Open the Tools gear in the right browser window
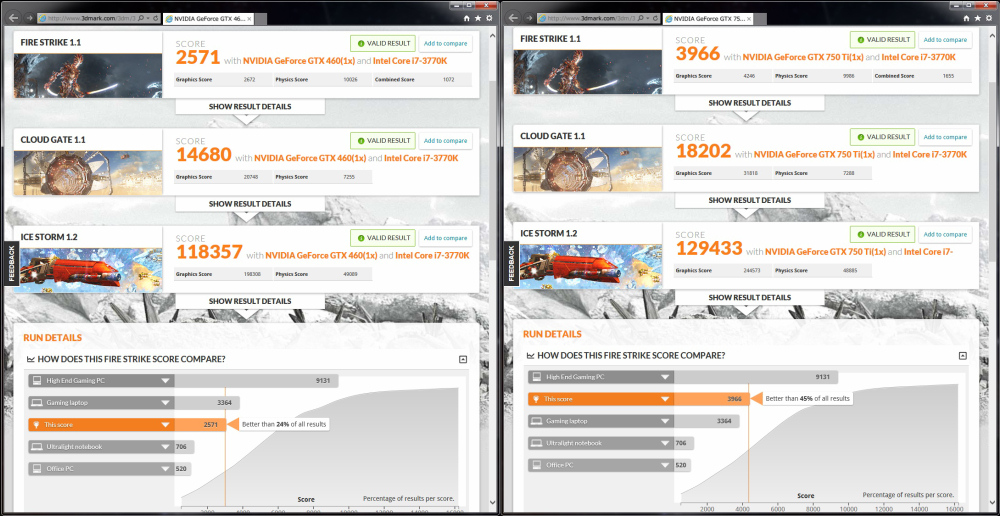Screen dimensions: 1000x516 click(989, 18)
